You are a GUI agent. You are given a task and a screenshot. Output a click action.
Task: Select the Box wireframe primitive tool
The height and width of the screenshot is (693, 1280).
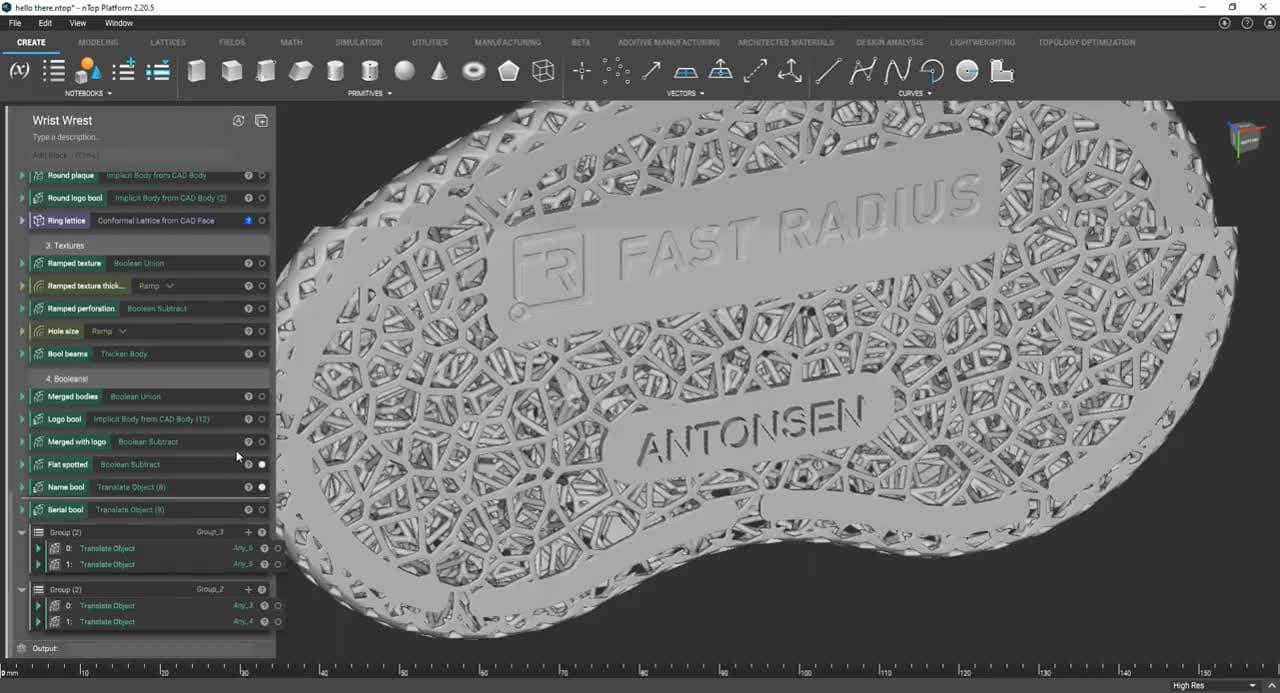click(543, 71)
